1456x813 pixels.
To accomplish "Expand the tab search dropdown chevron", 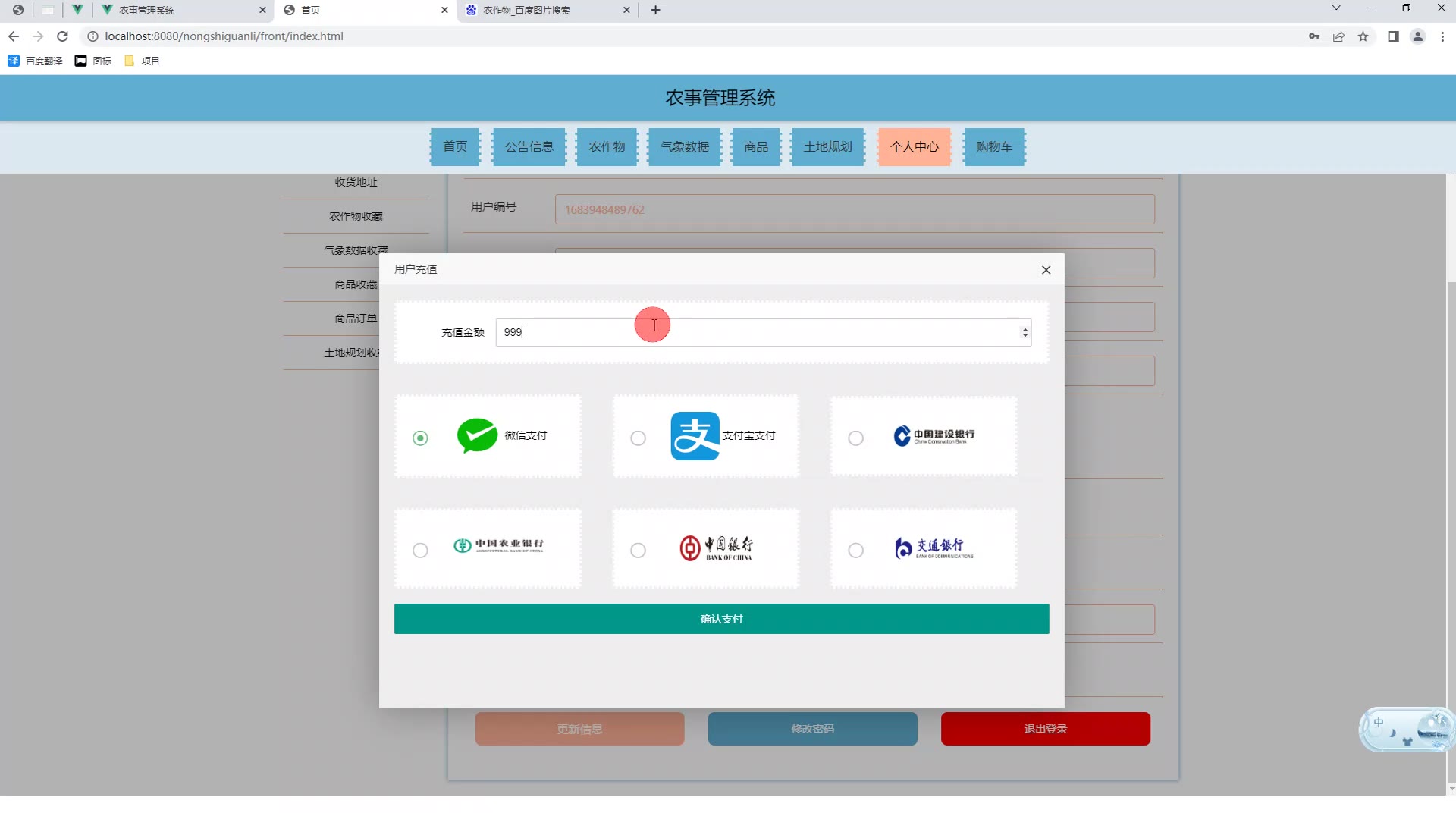I will [x=1336, y=8].
